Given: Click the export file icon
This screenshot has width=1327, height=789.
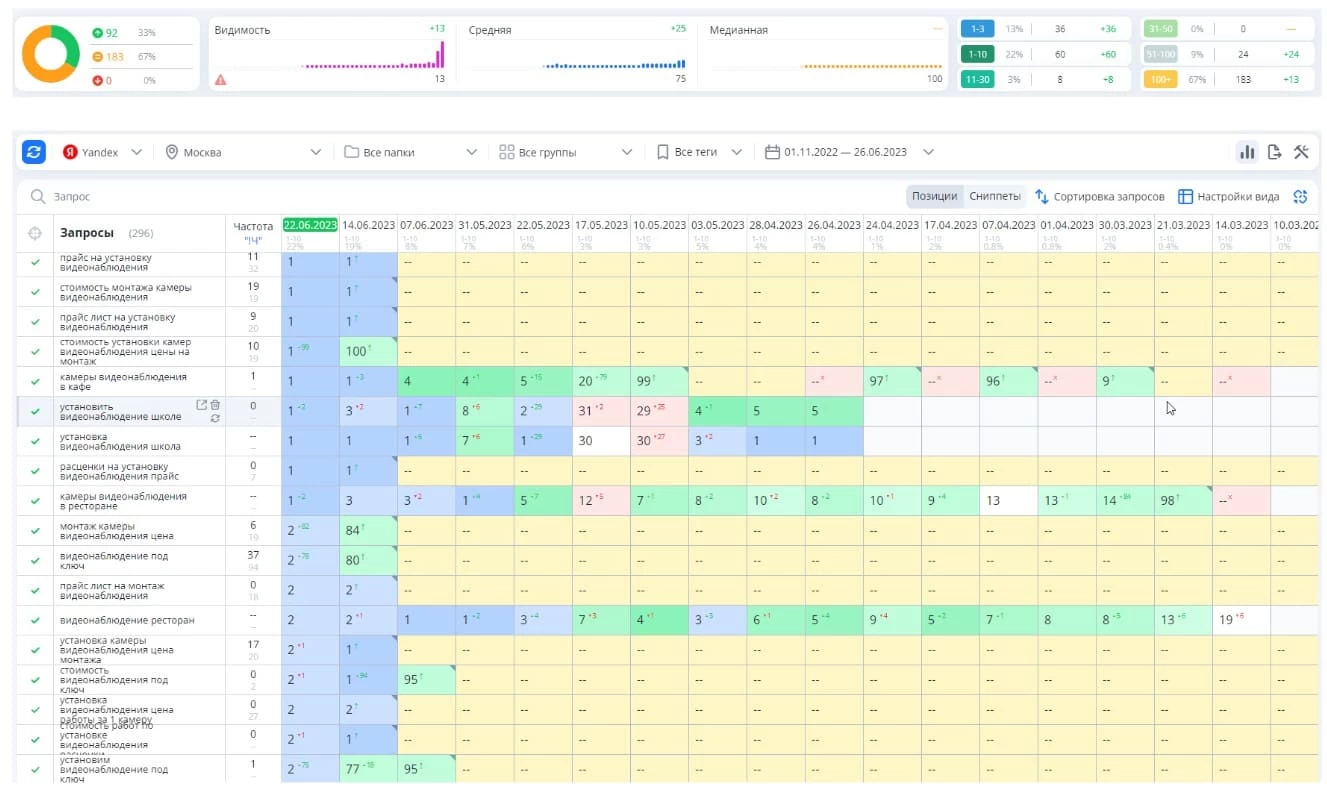Looking at the screenshot, I should [x=1274, y=152].
